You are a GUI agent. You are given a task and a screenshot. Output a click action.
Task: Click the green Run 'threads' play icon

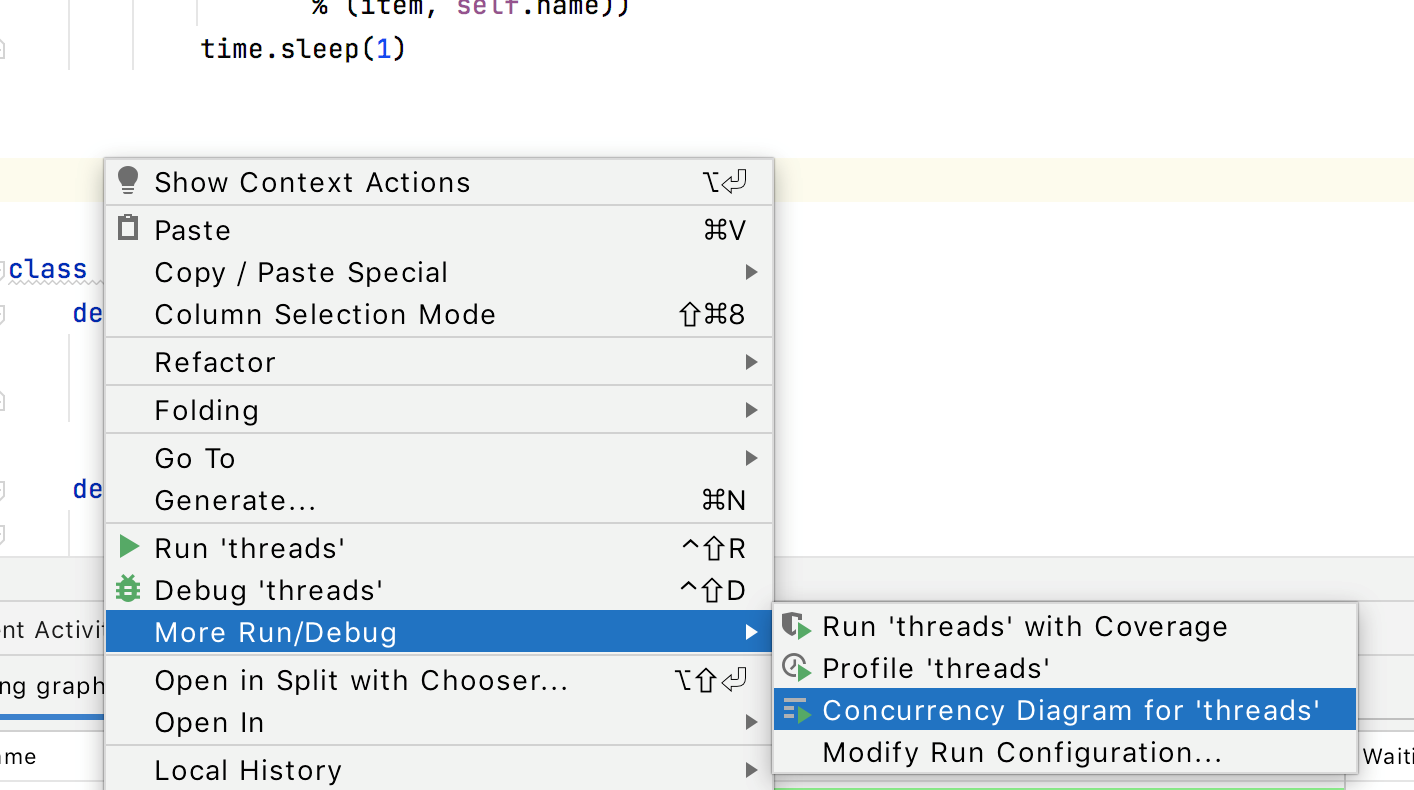[127, 546]
